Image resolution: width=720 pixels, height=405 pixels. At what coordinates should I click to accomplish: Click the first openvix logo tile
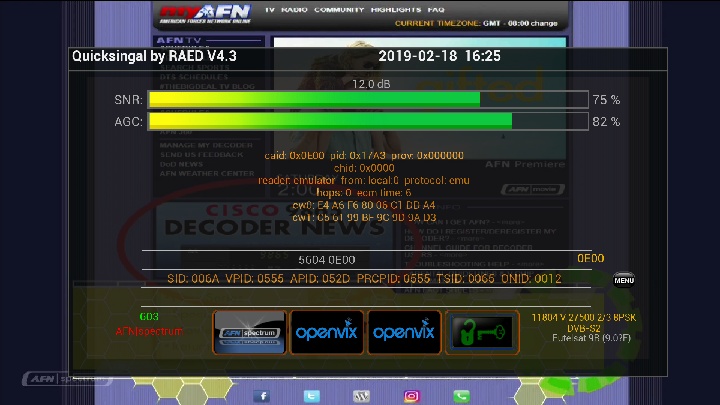327,332
